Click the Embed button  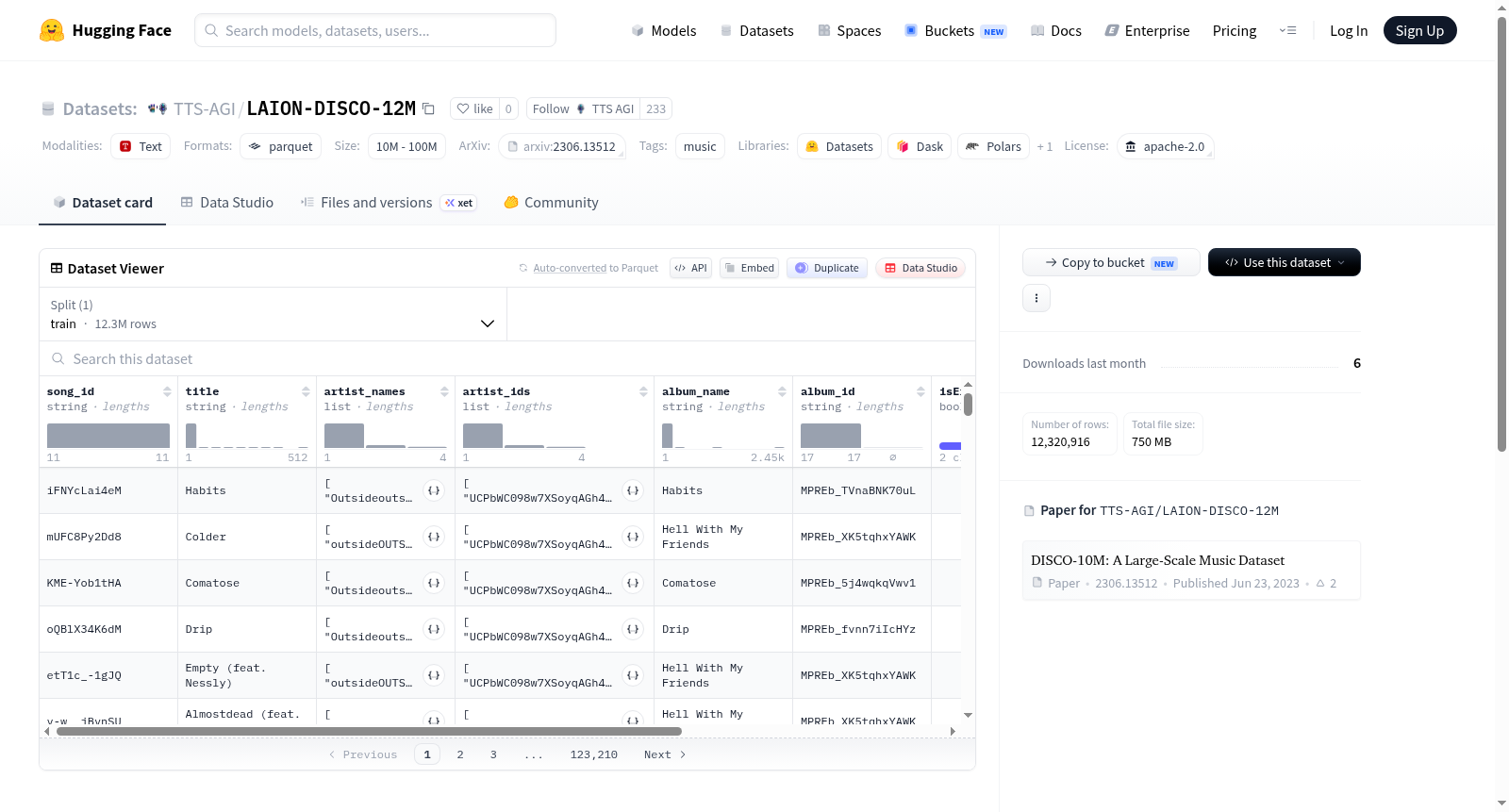[x=750, y=268]
